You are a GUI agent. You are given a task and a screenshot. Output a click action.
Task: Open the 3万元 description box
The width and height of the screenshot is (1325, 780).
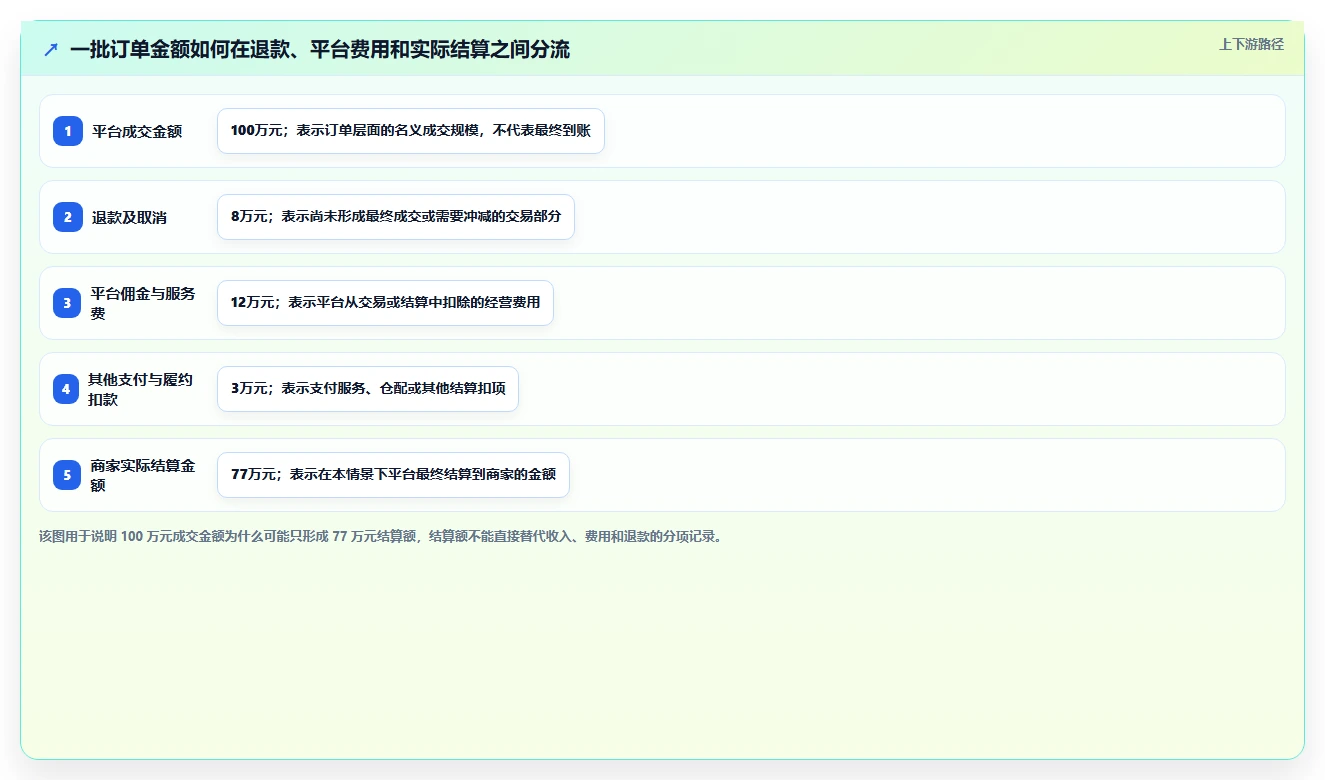[x=368, y=389]
